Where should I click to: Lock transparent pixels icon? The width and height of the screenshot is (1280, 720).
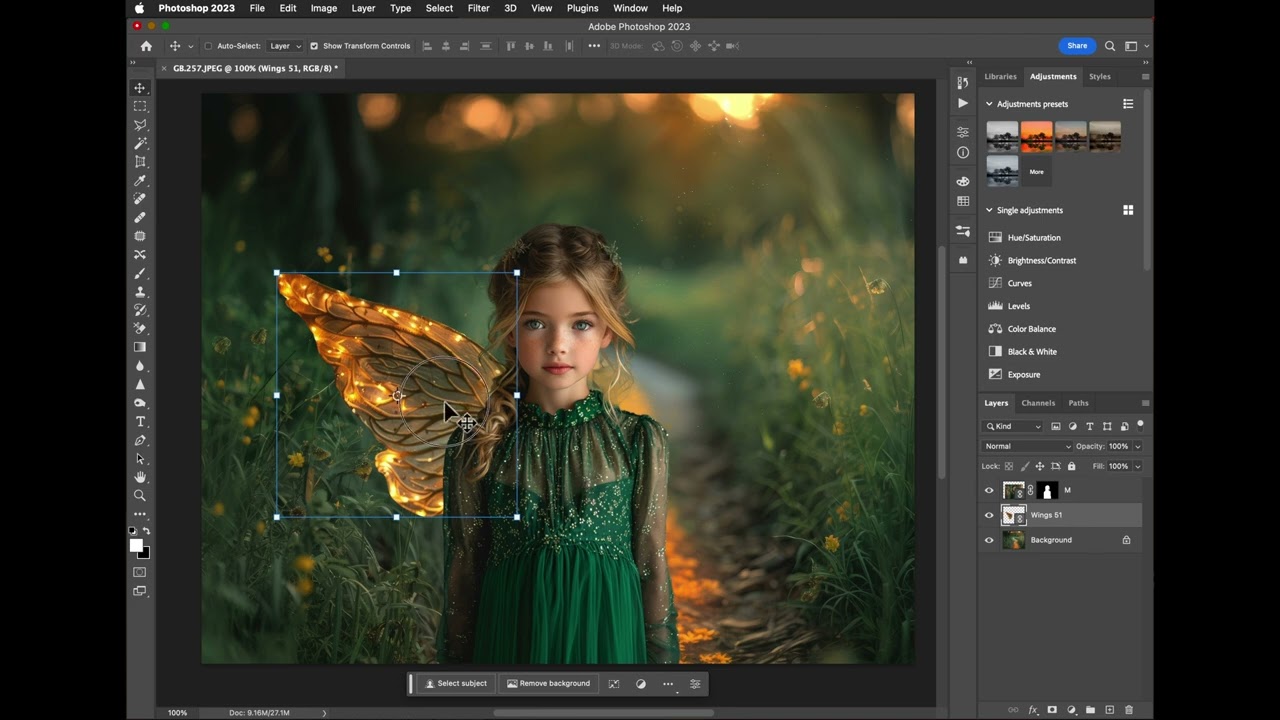coord(1009,466)
